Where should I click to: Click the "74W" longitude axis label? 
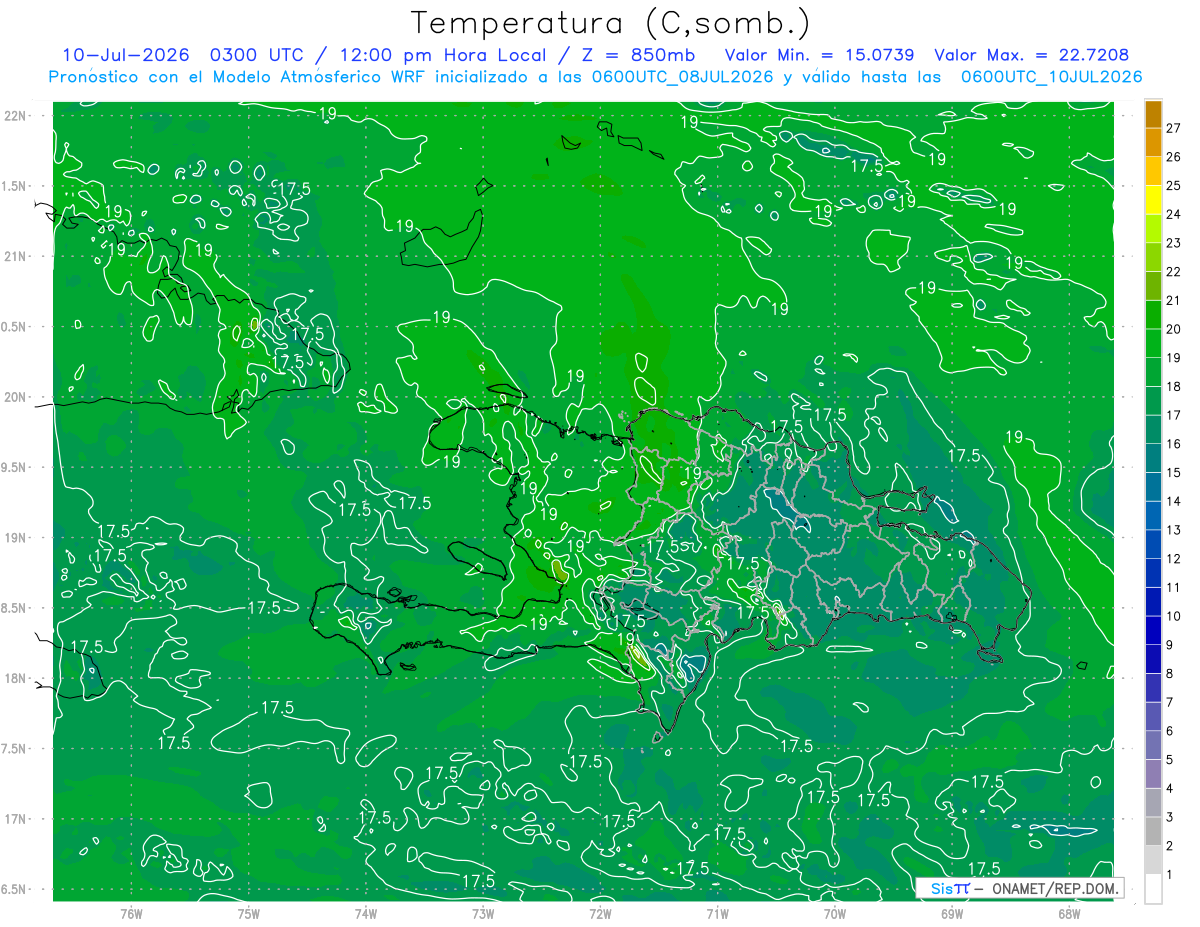point(365,913)
